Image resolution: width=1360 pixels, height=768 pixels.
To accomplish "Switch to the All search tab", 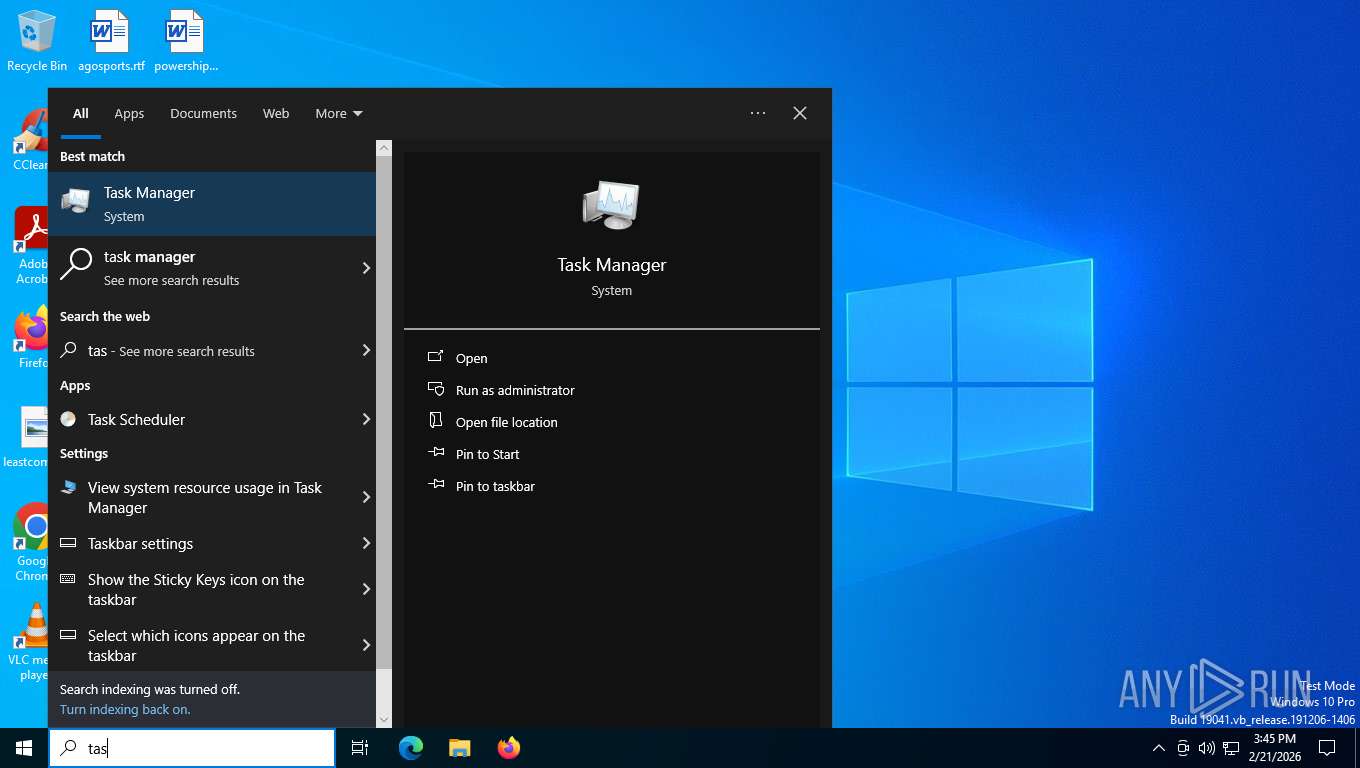I will point(81,113).
